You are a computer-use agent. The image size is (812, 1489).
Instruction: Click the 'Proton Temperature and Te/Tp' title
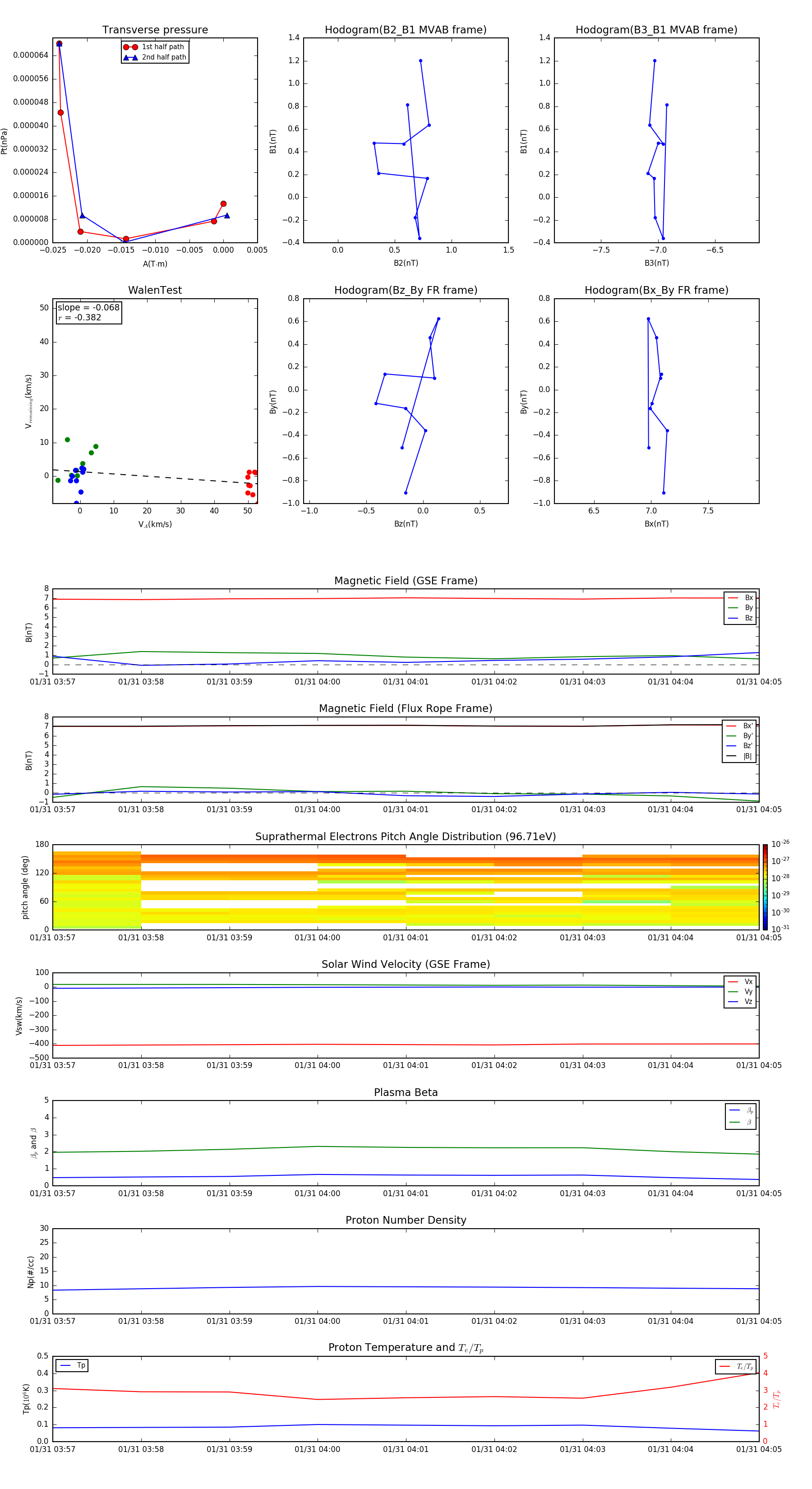[406, 1348]
